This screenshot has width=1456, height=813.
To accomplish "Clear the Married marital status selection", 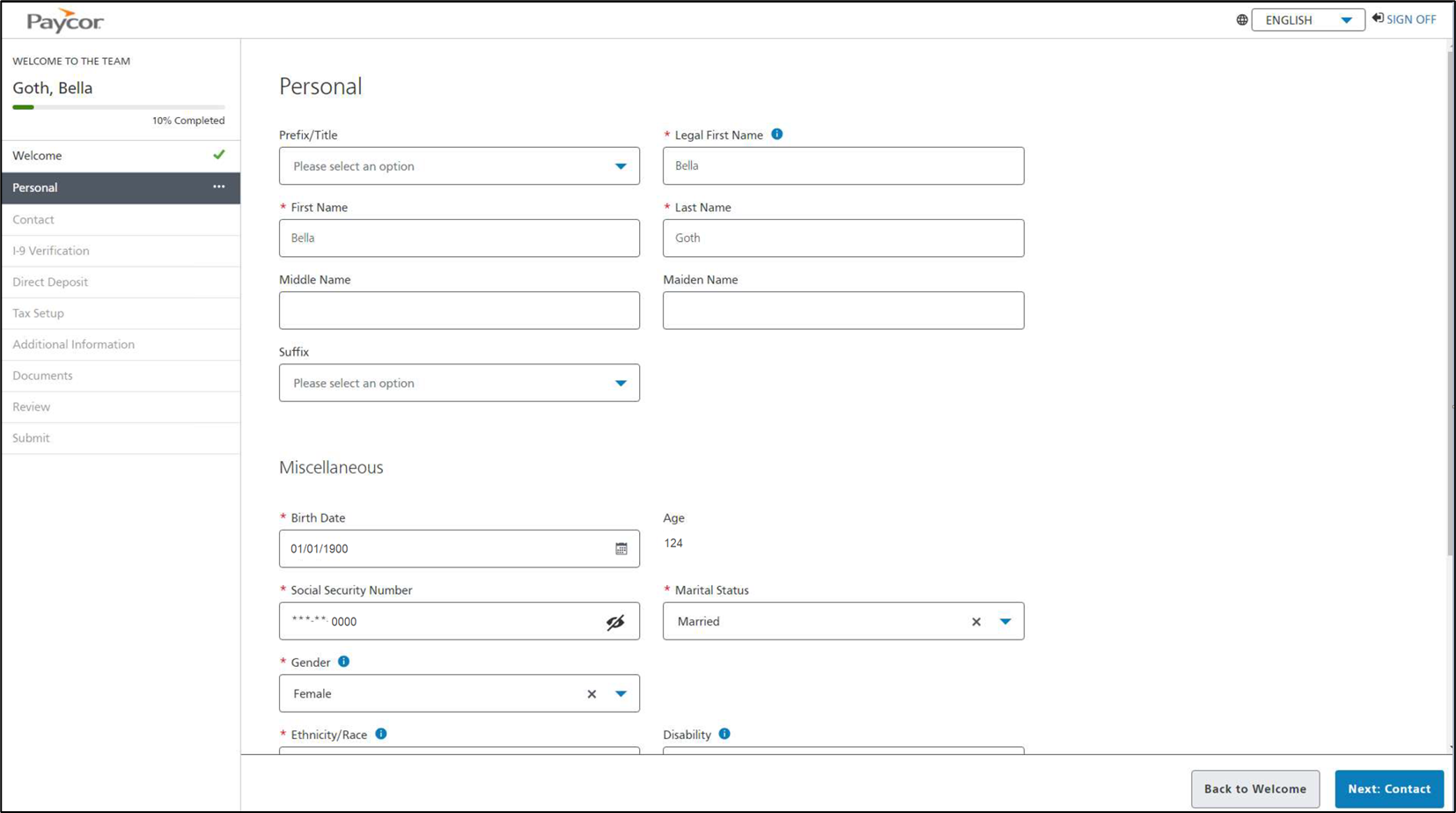I will tap(976, 621).
